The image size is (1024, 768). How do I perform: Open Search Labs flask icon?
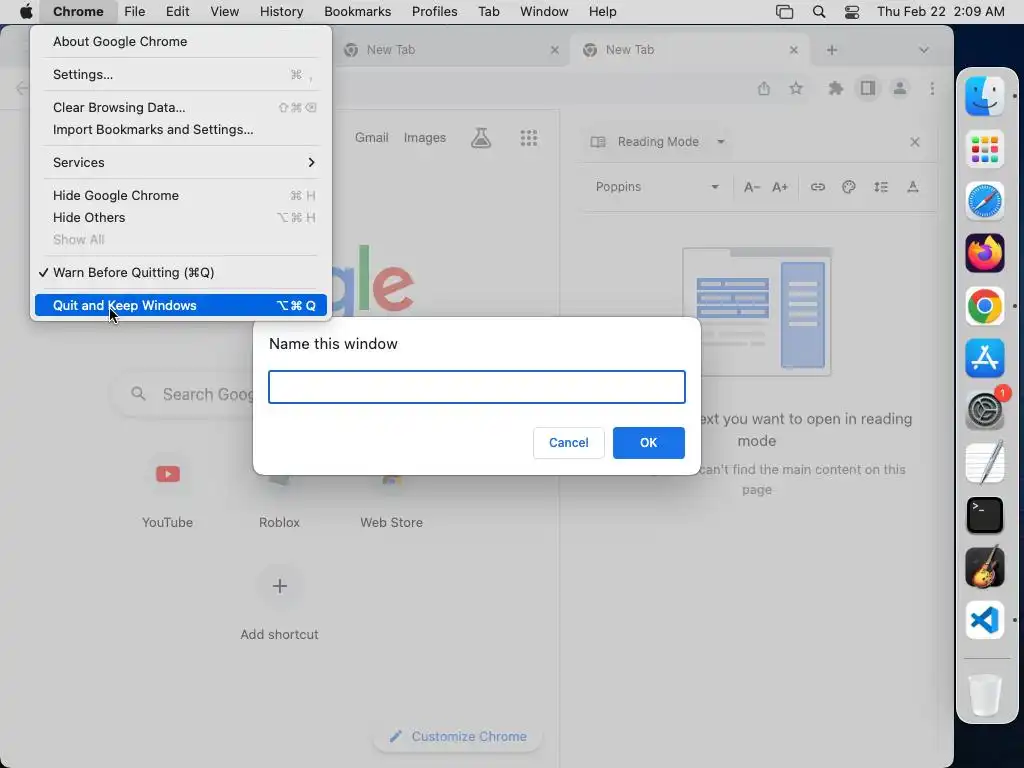coord(481,138)
